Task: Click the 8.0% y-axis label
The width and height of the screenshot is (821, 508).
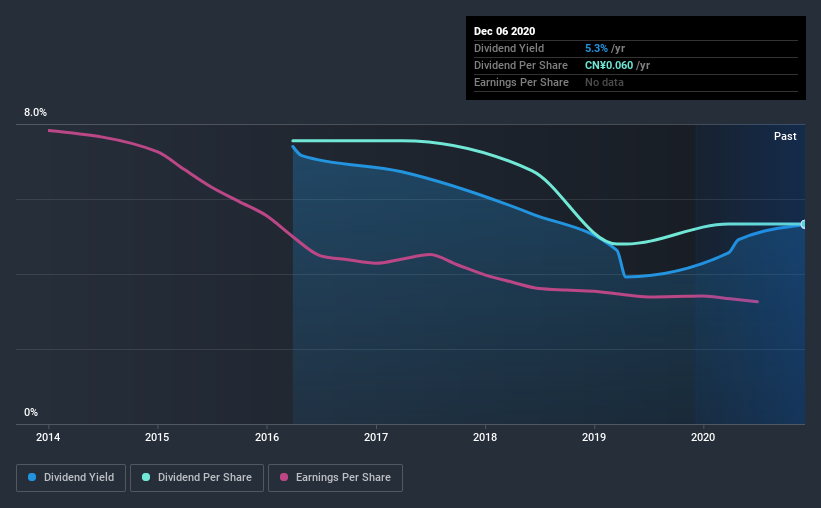Action: point(35,112)
